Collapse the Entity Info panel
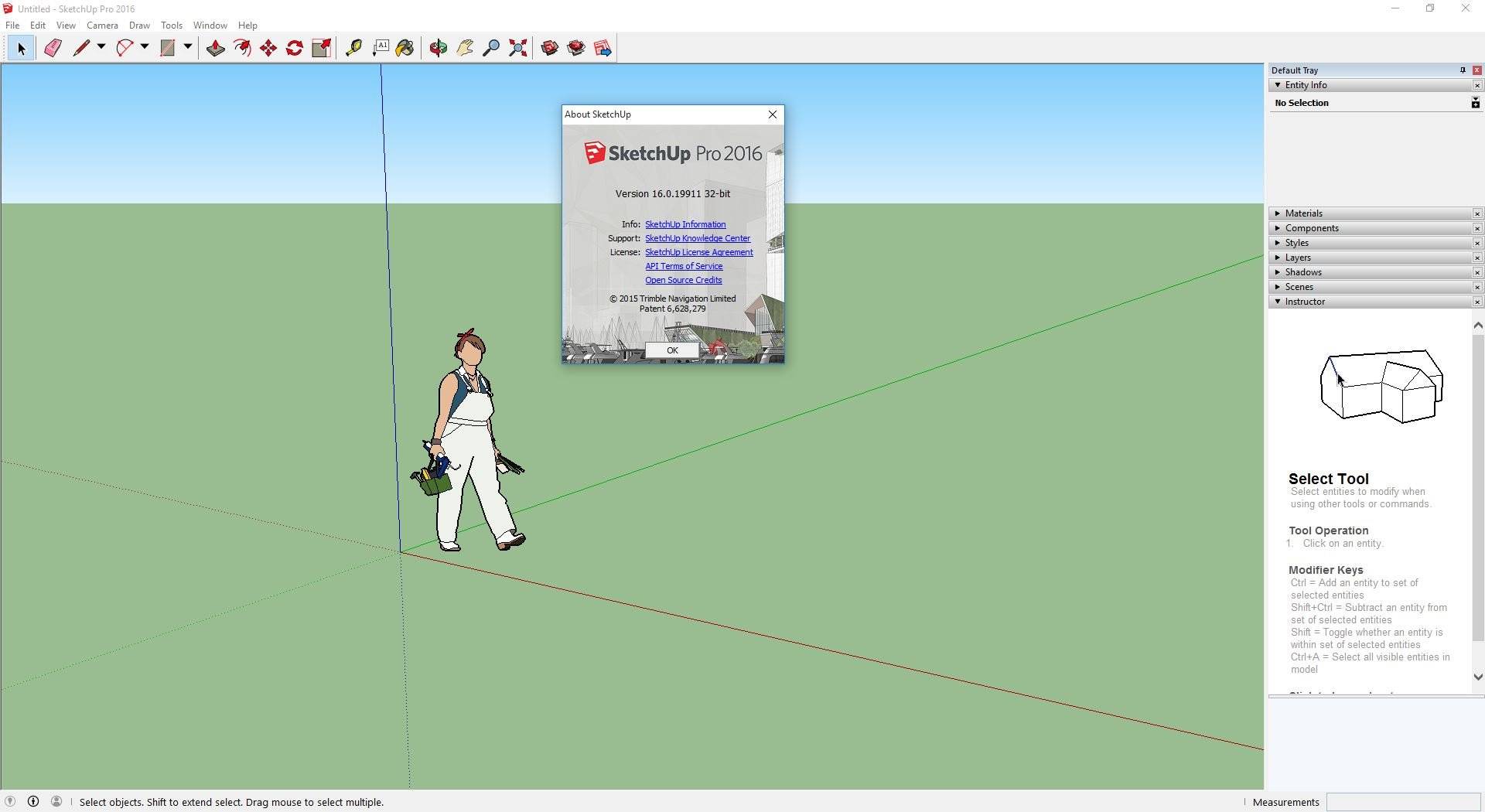This screenshot has width=1485, height=812. (1277, 85)
